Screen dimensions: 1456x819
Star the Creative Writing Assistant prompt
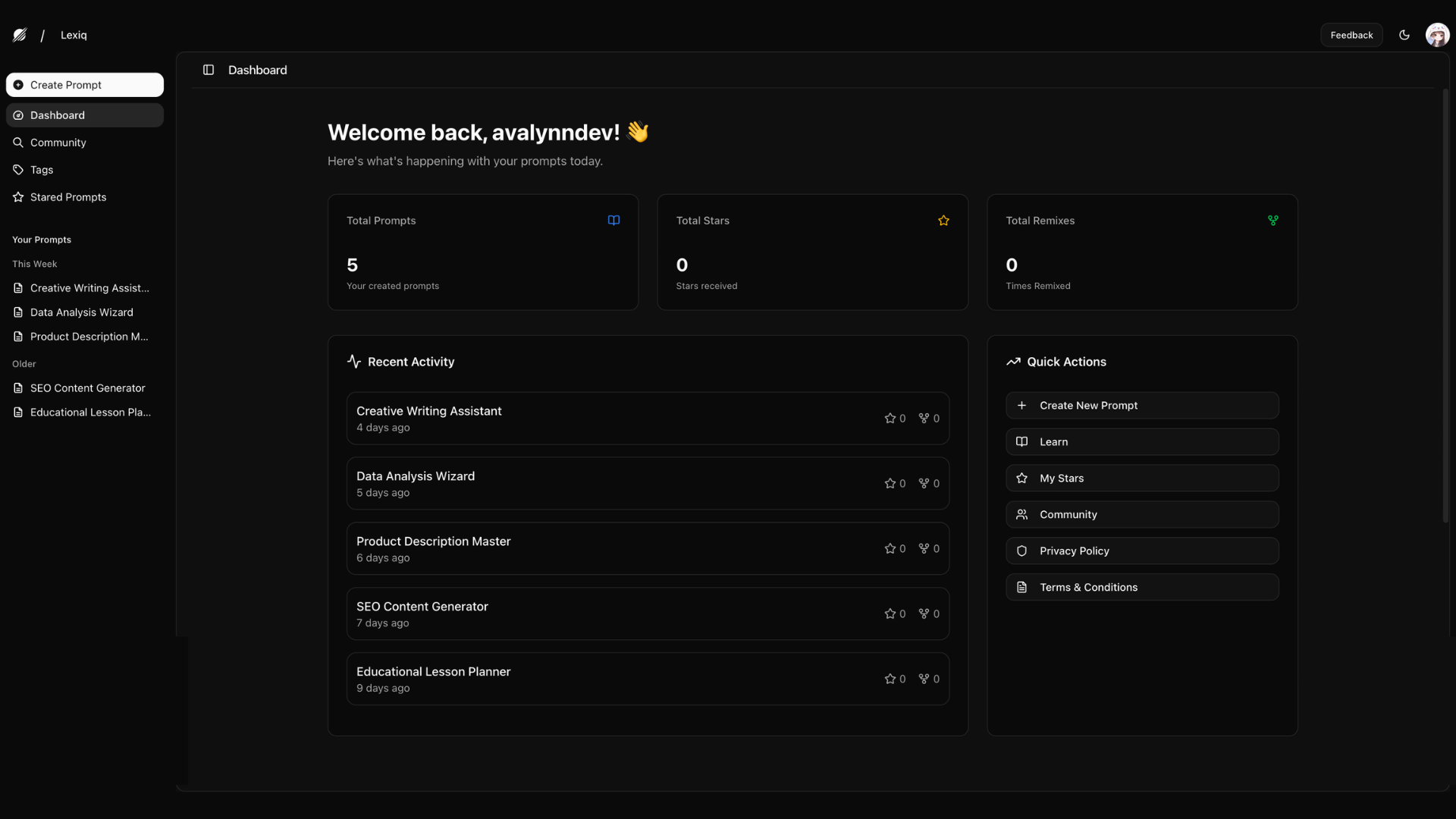pyautogui.click(x=890, y=419)
